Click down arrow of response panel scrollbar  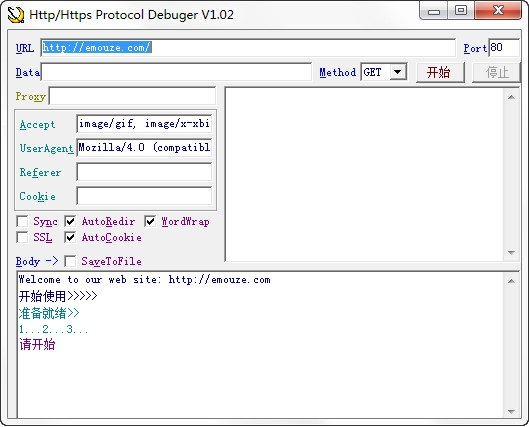pos(511,253)
